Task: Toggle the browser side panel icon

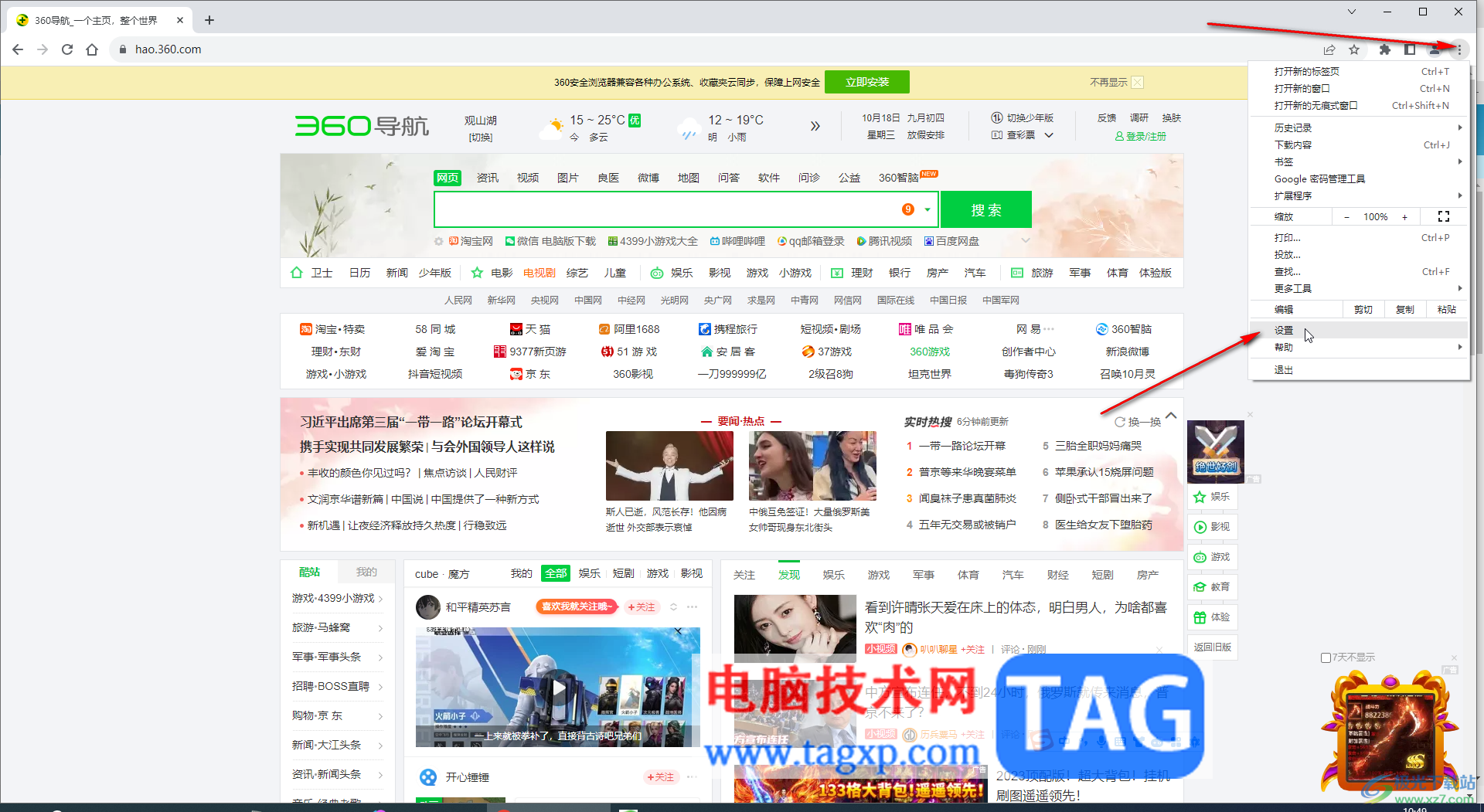Action: tap(1410, 49)
